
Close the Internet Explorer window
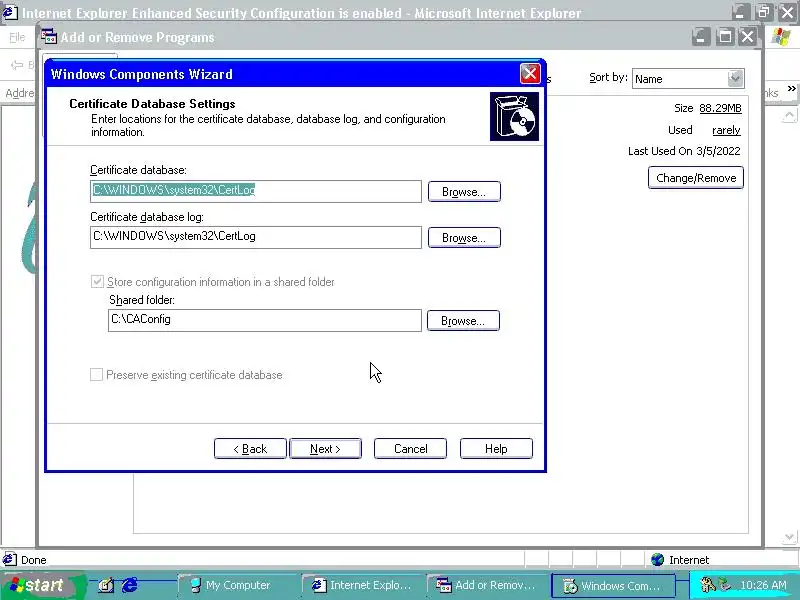pos(788,12)
